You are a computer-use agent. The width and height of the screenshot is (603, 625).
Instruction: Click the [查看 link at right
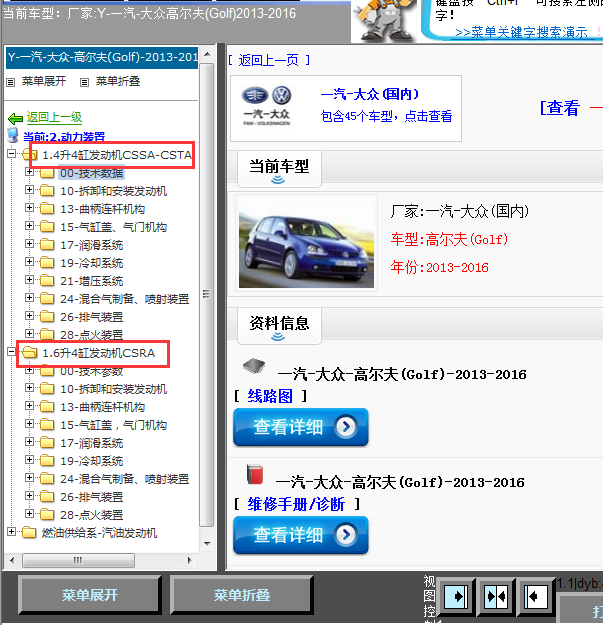click(559, 108)
